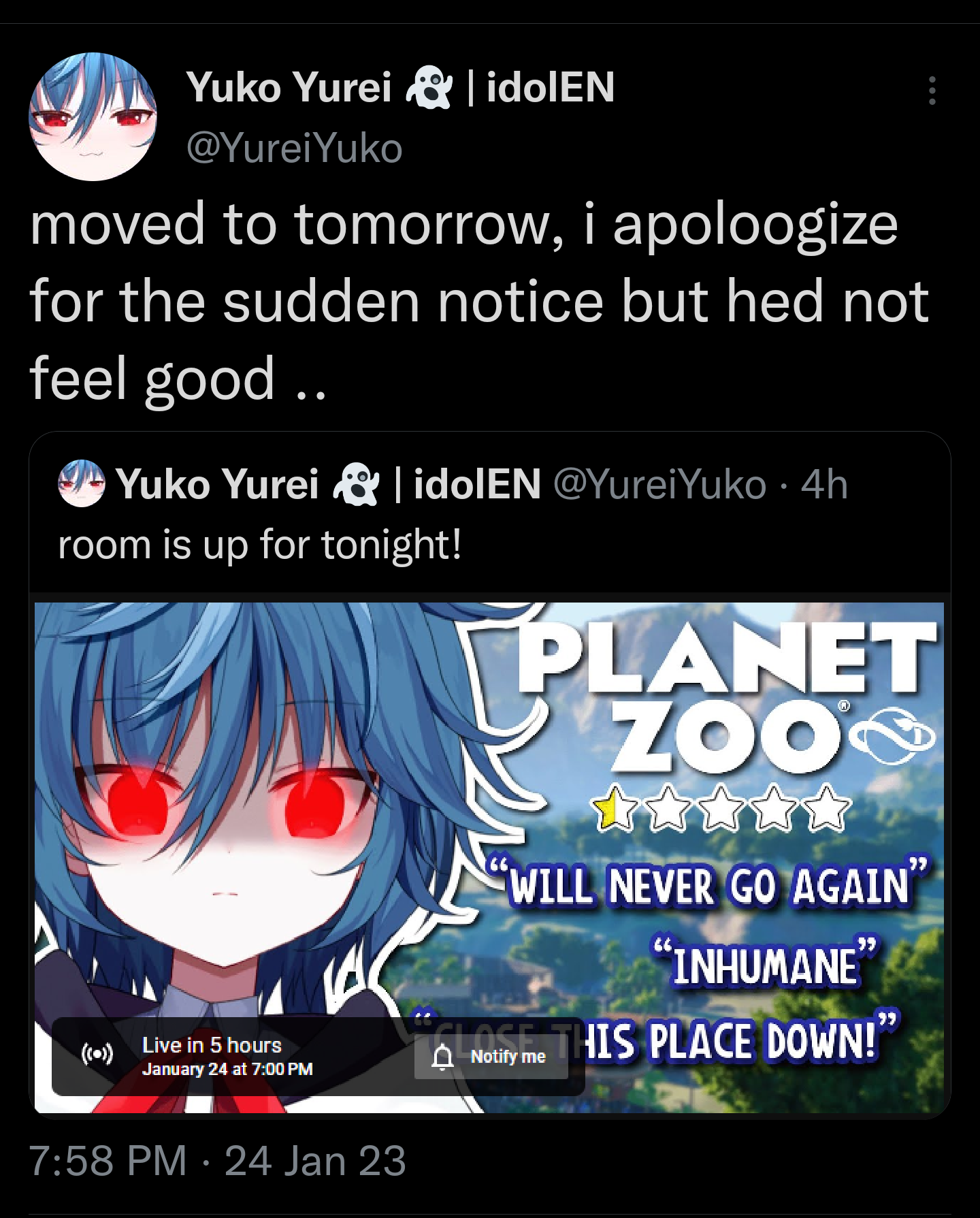Open the 7:58 PM · 24 Jan 23 timestamp
Viewport: 980px width, 1218px height.
coord(217,1160)
